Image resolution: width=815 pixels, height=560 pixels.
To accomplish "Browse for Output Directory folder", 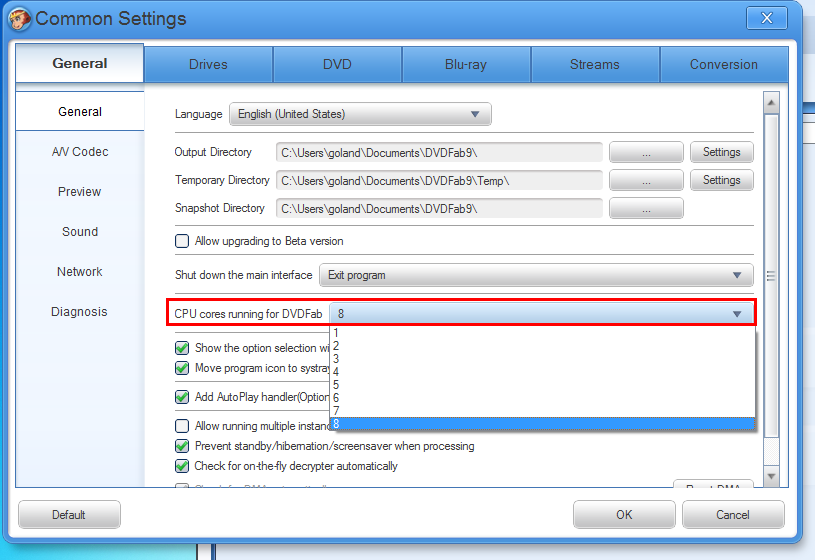I will click(646, 152).
